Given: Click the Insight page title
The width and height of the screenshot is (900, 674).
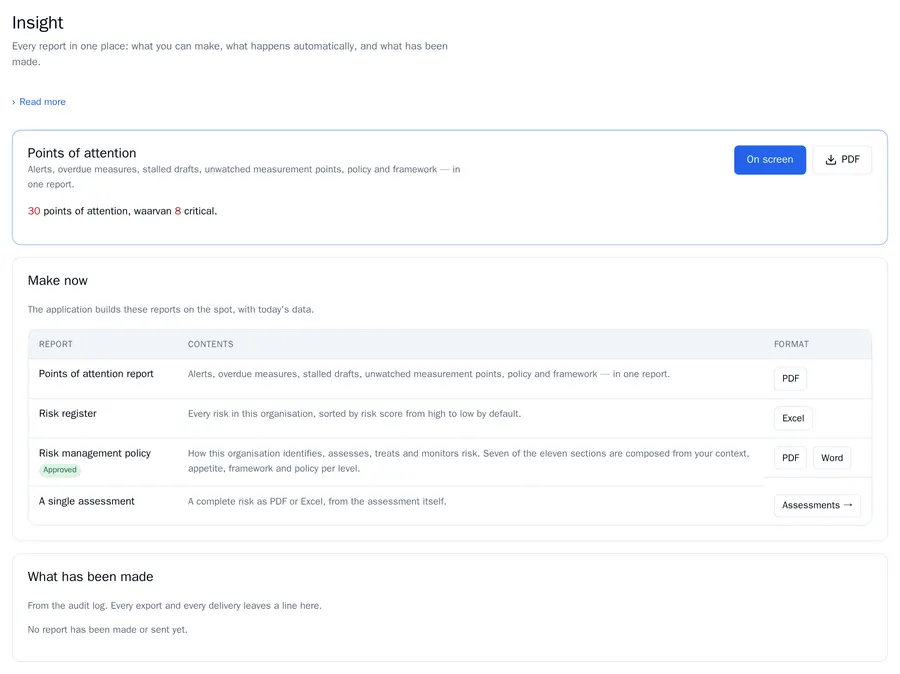Looking at the screenshot, I should point(37,22).
